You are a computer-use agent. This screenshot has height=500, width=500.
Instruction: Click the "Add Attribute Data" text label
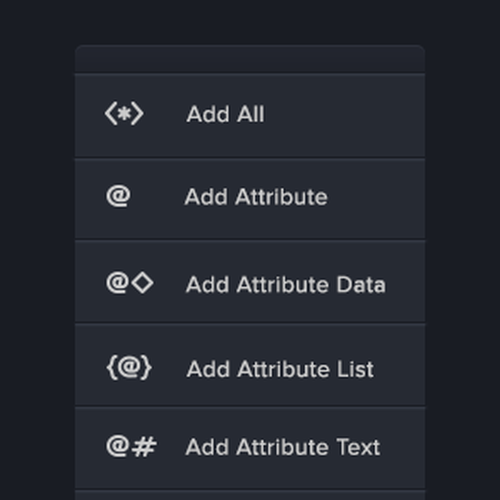286,285
